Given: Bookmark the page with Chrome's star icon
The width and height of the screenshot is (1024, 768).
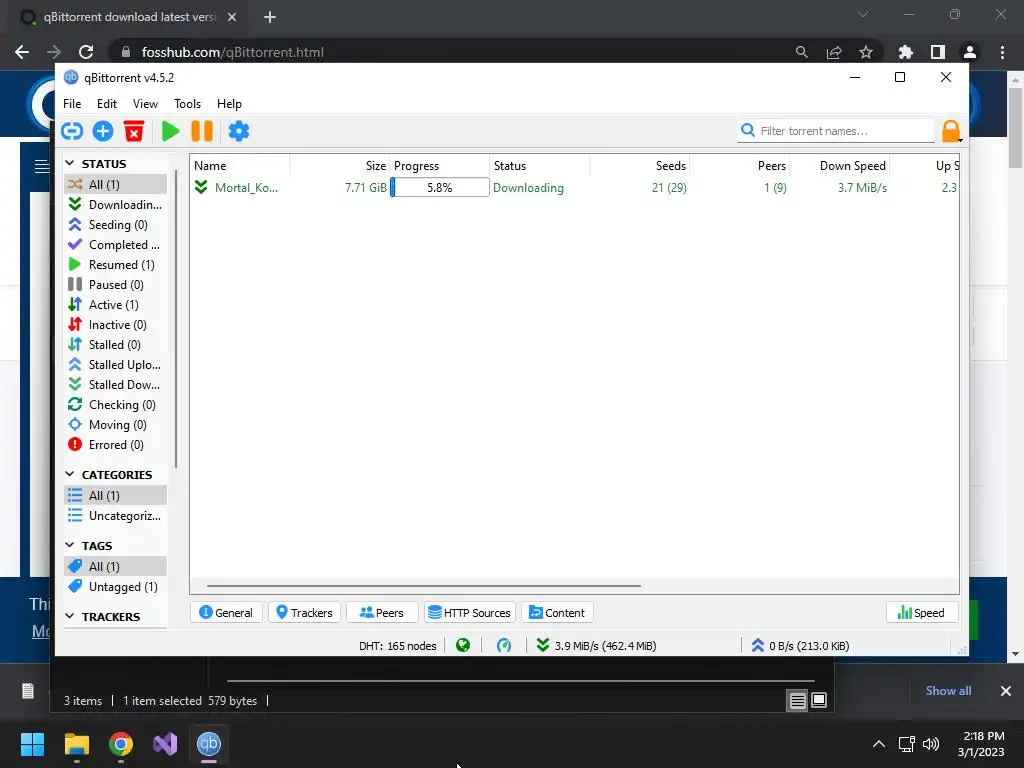Looking at the screenshot, I should pyautogui.click(x=866, y=52).
